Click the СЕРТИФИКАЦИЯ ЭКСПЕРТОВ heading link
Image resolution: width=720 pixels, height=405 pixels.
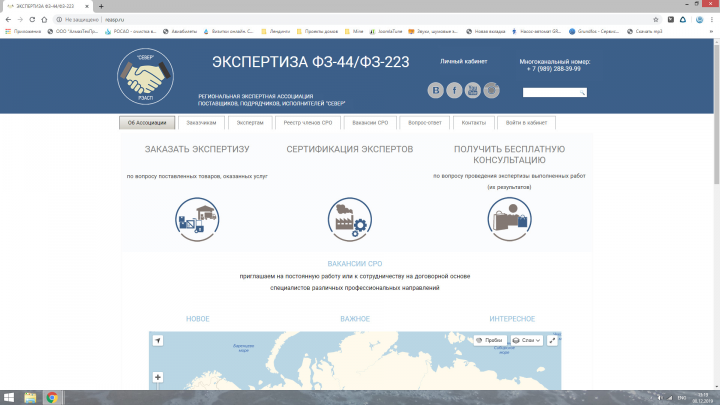point(349,149)
